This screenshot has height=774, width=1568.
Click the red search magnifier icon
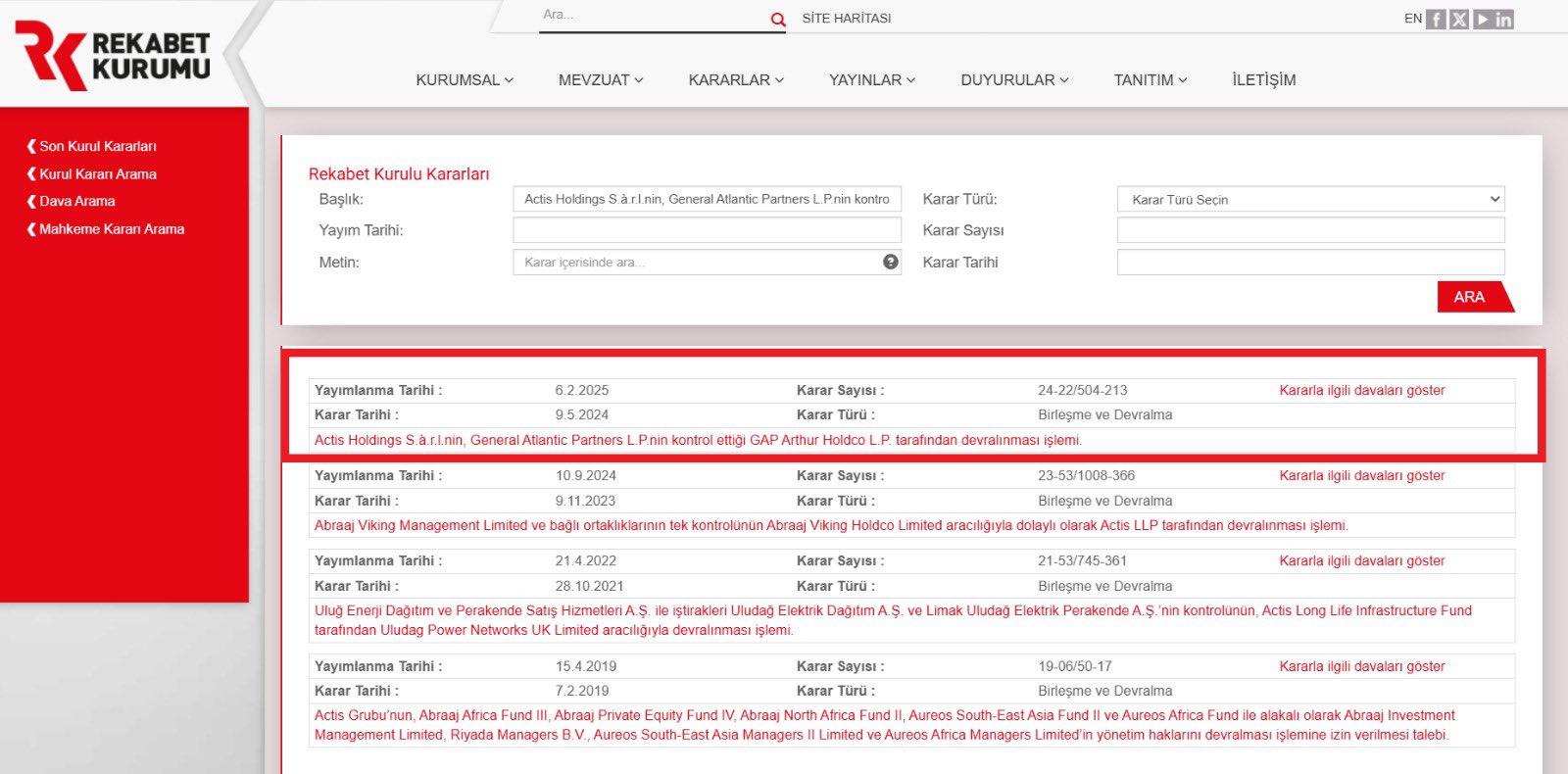tap(778, 19)
